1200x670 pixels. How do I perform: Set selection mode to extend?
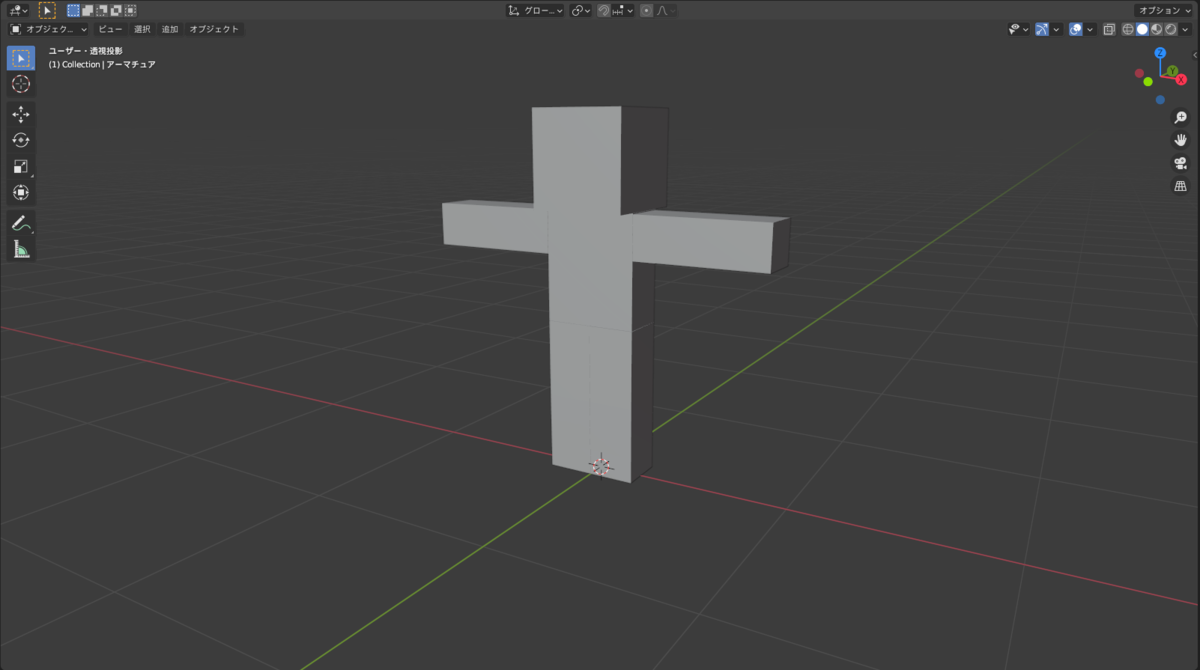coord(88,10)
